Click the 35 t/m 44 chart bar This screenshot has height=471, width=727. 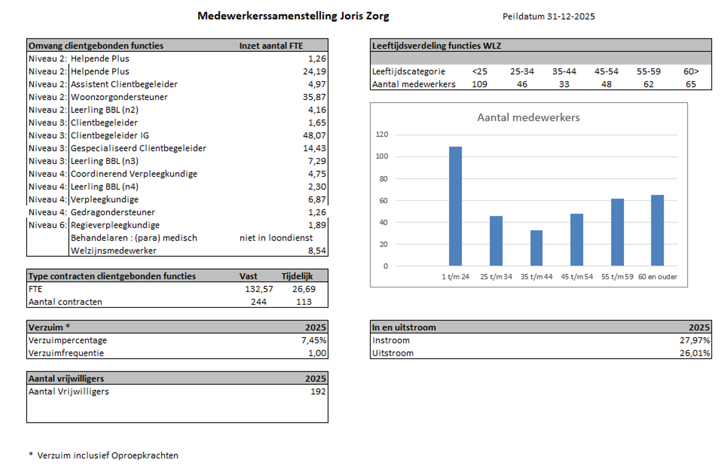click(537, 248)
